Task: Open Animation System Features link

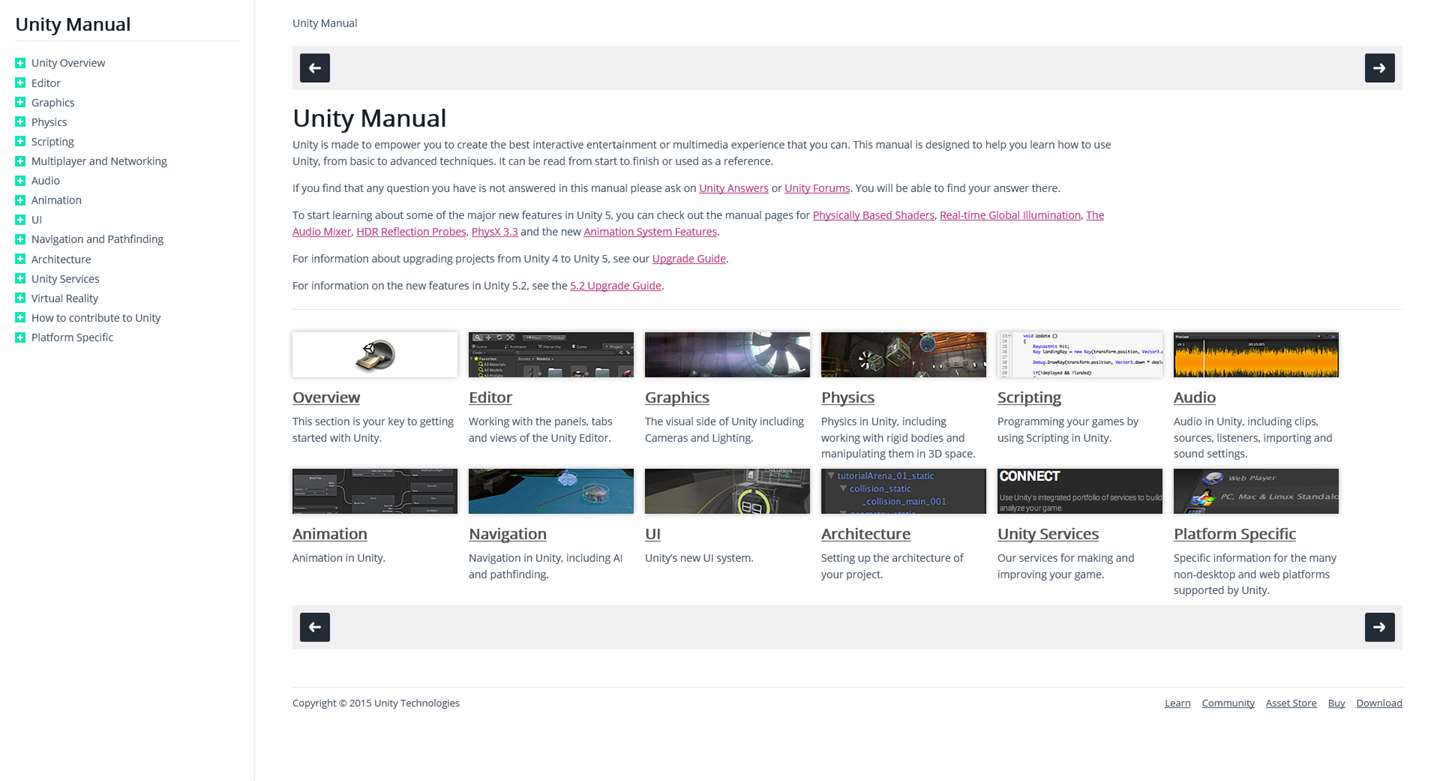Action: 650,232
